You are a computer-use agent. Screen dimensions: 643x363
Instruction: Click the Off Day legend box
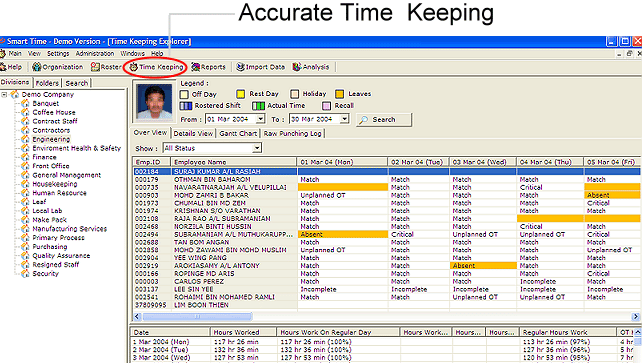[x=185, y=94]
